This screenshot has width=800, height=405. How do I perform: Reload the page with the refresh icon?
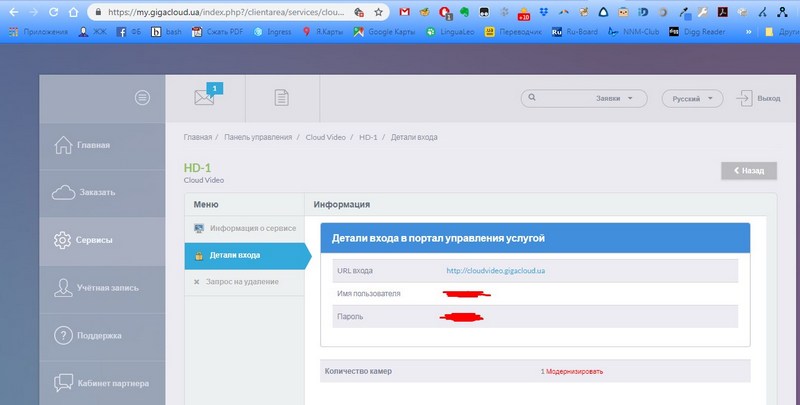point(54,12)
